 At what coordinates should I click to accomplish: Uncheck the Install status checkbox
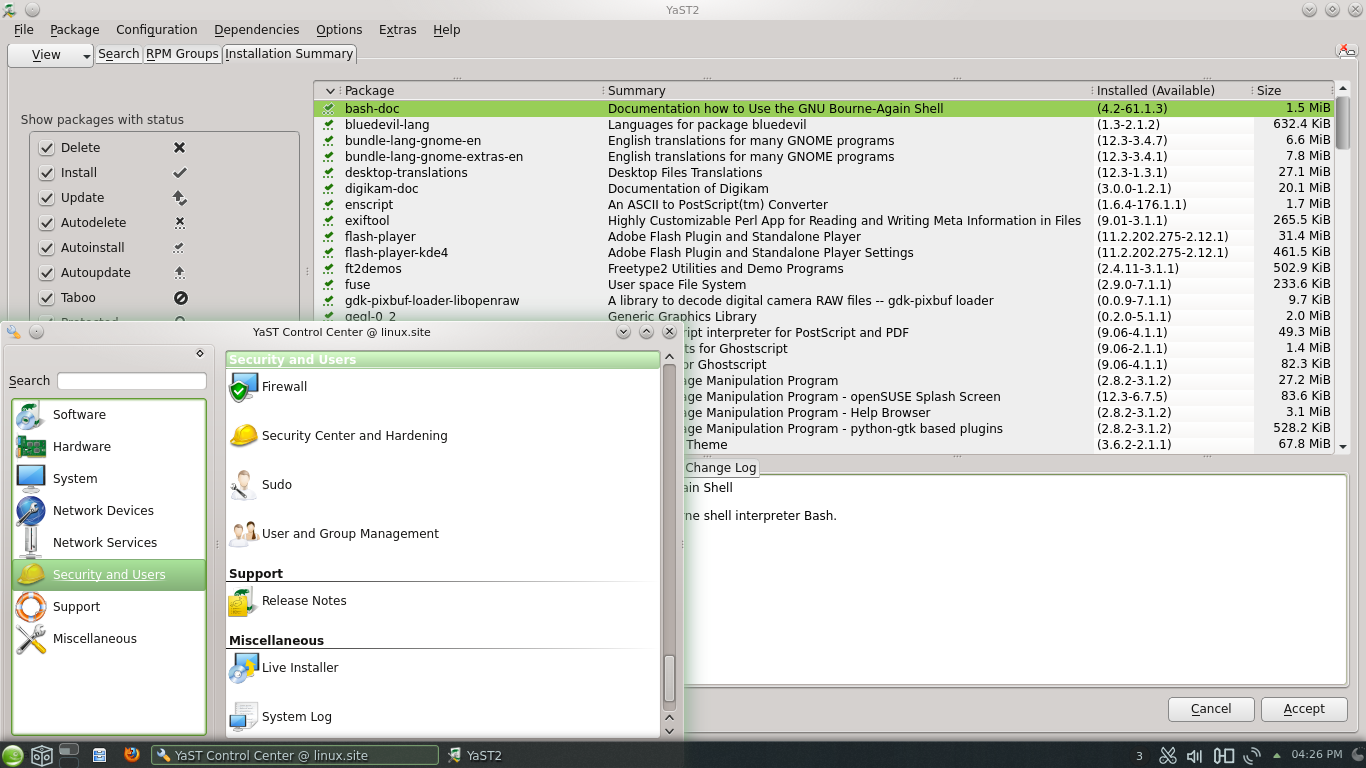point(46,173)
